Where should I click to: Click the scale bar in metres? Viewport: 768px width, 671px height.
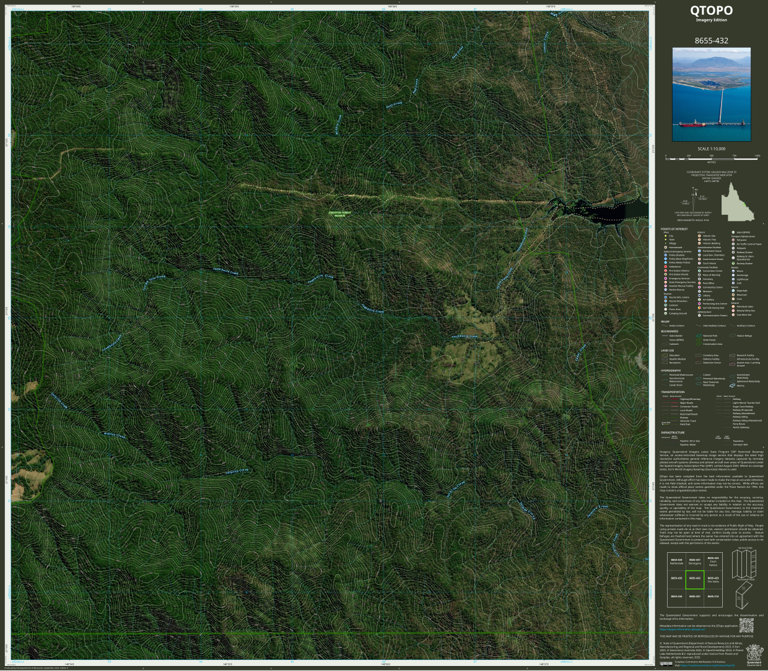(x=712, y=158)
